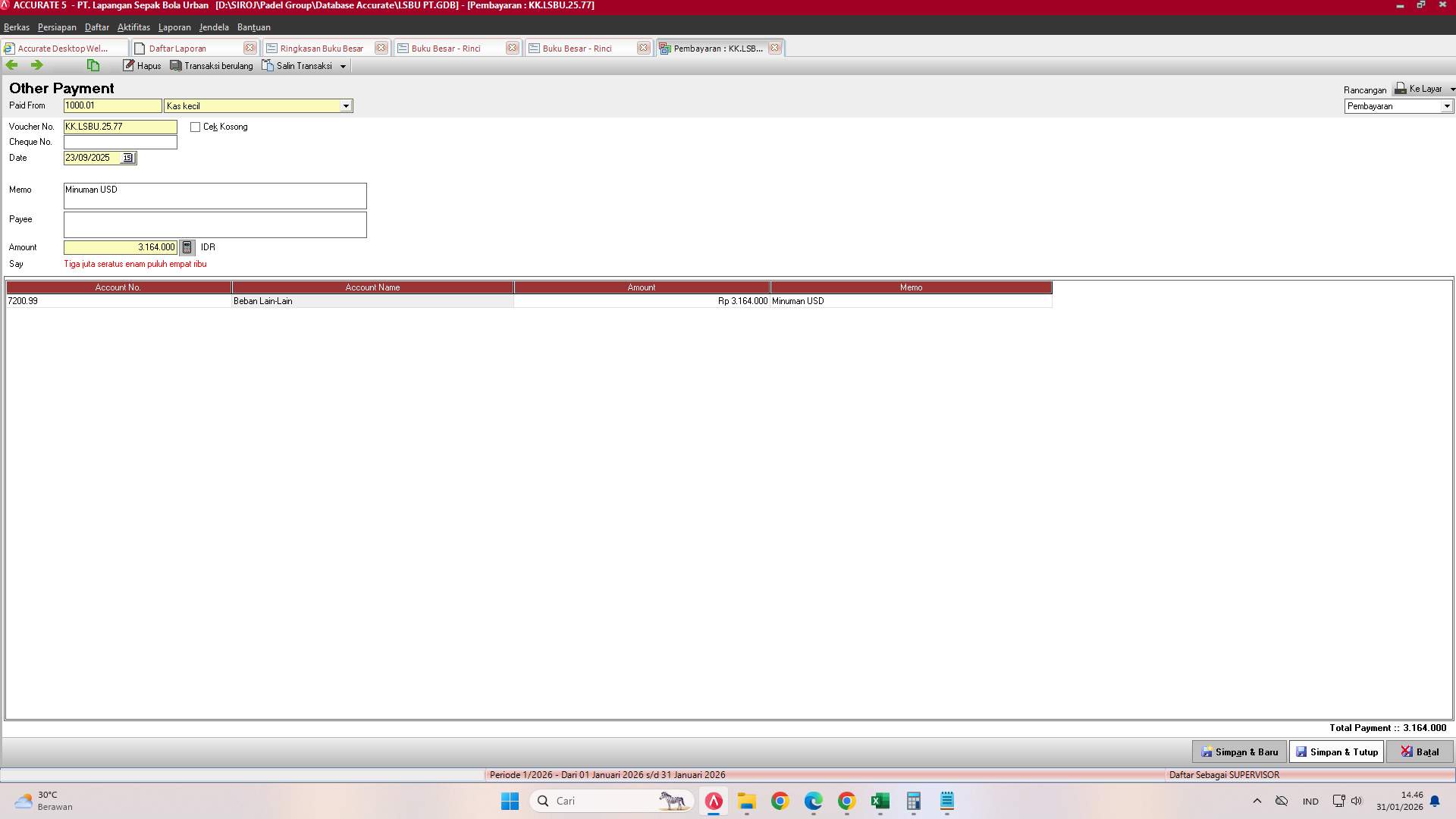The width and height of the screenshot is (1456, 819).
Task: Expand the Salin Transaksi dropdown arrow
Action: 344,65
